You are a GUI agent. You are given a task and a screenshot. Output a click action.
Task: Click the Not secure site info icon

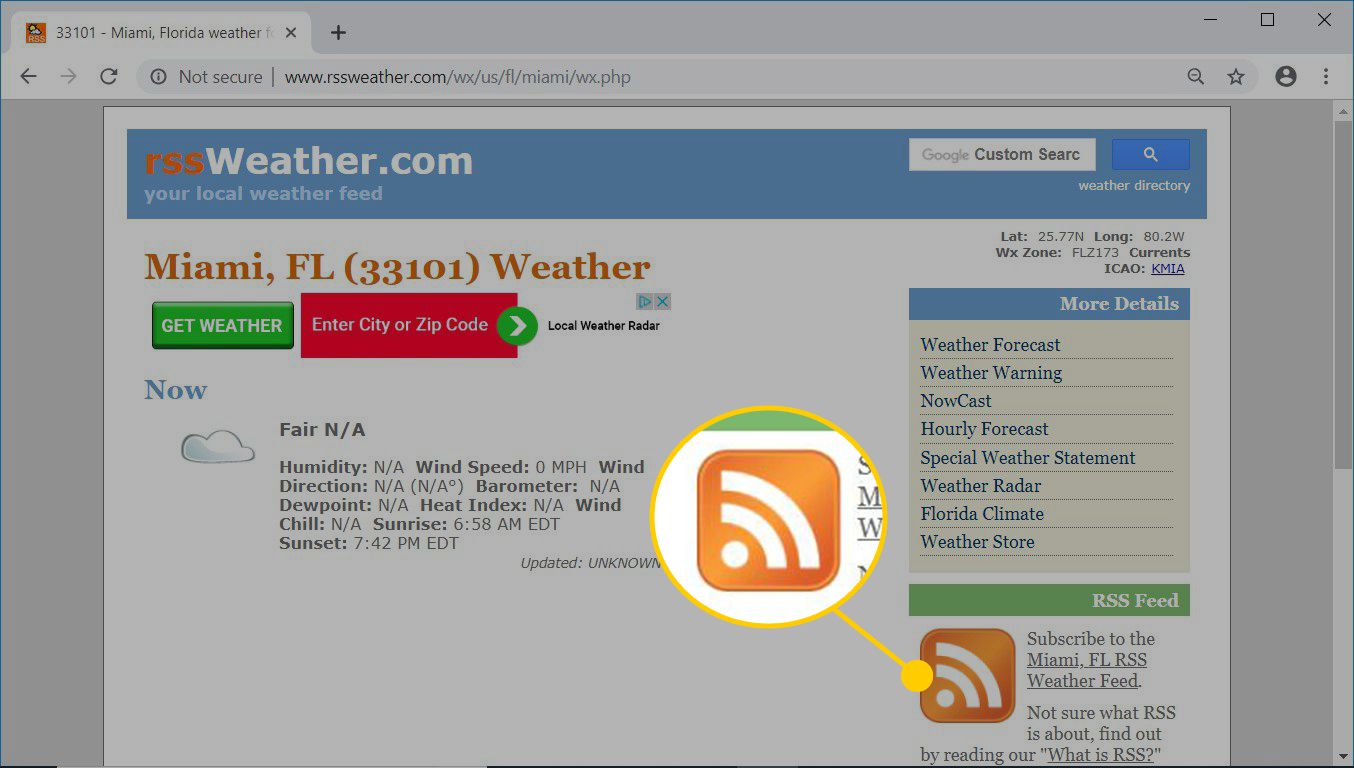click(x=158, y=77)
